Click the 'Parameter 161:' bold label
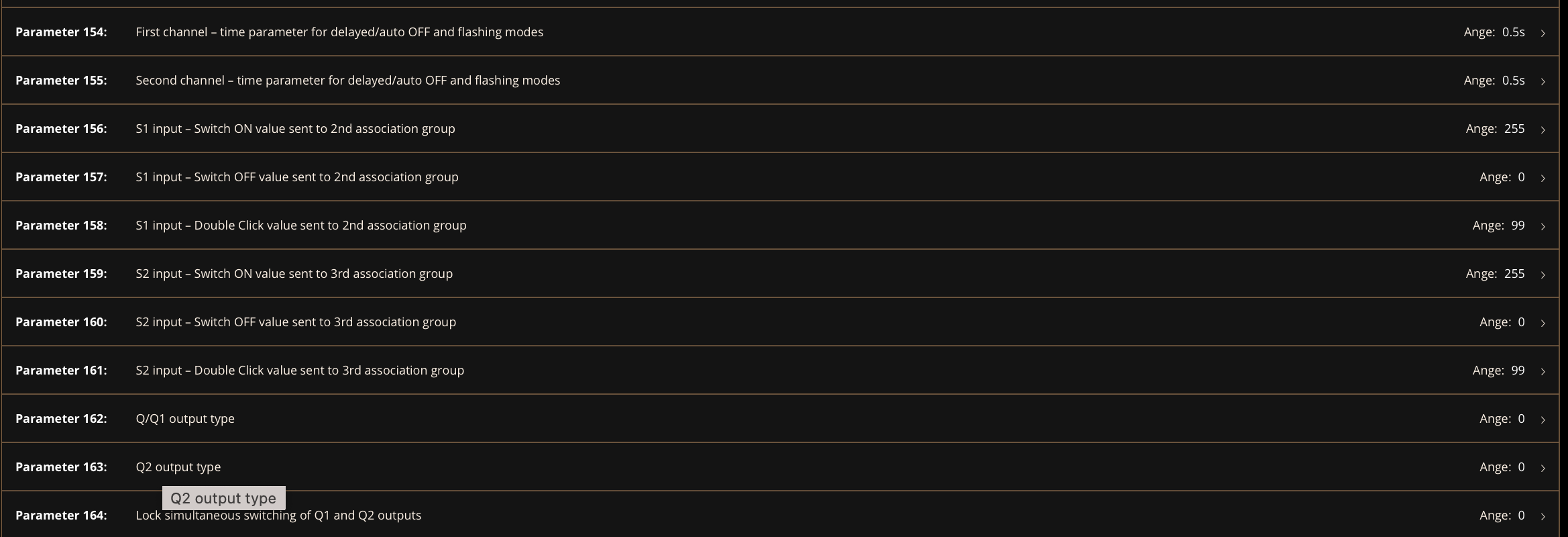The height and width of the screenshot is (537, 1568). 61,371
